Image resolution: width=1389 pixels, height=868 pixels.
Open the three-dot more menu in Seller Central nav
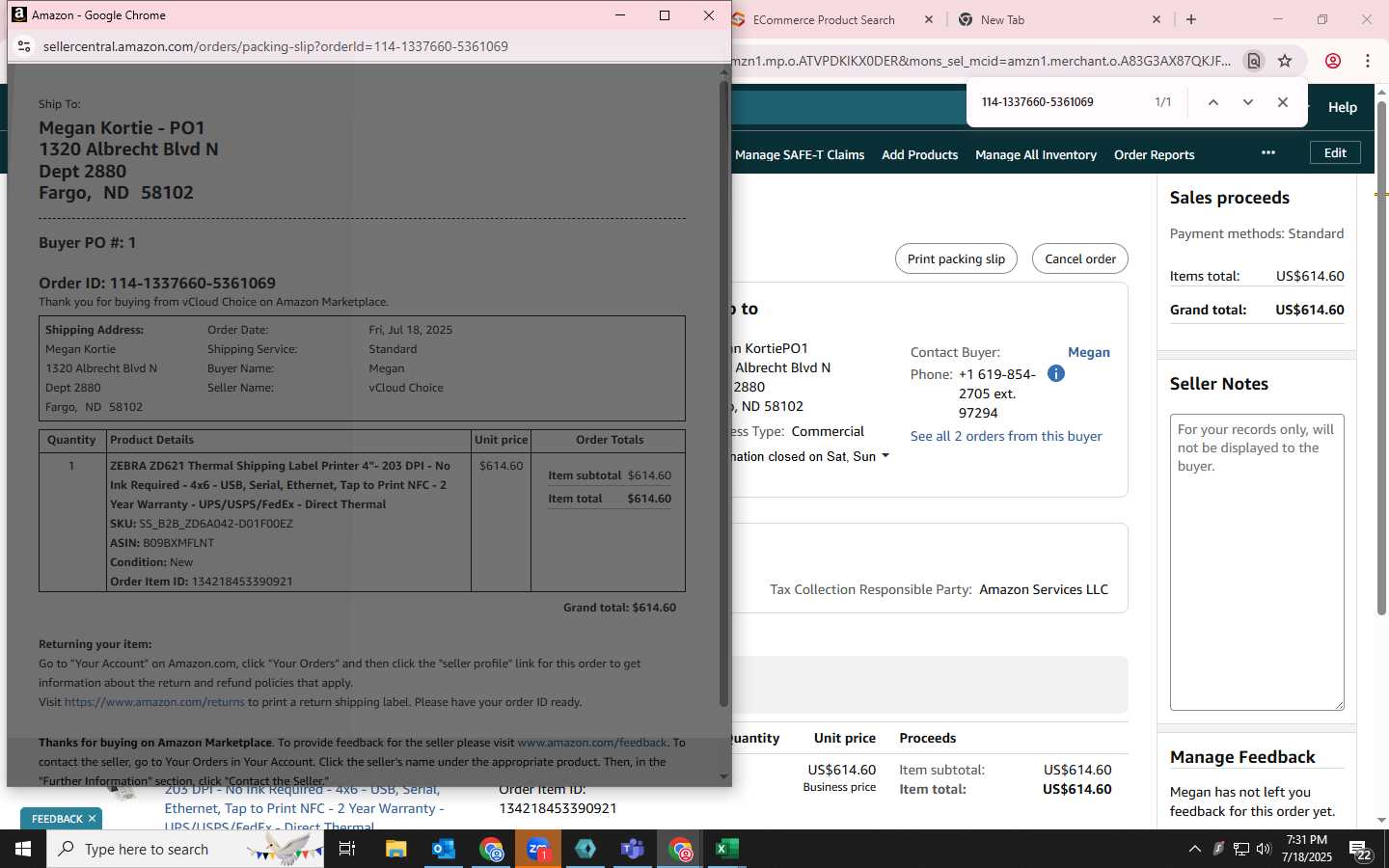[x=1268, y=152]
